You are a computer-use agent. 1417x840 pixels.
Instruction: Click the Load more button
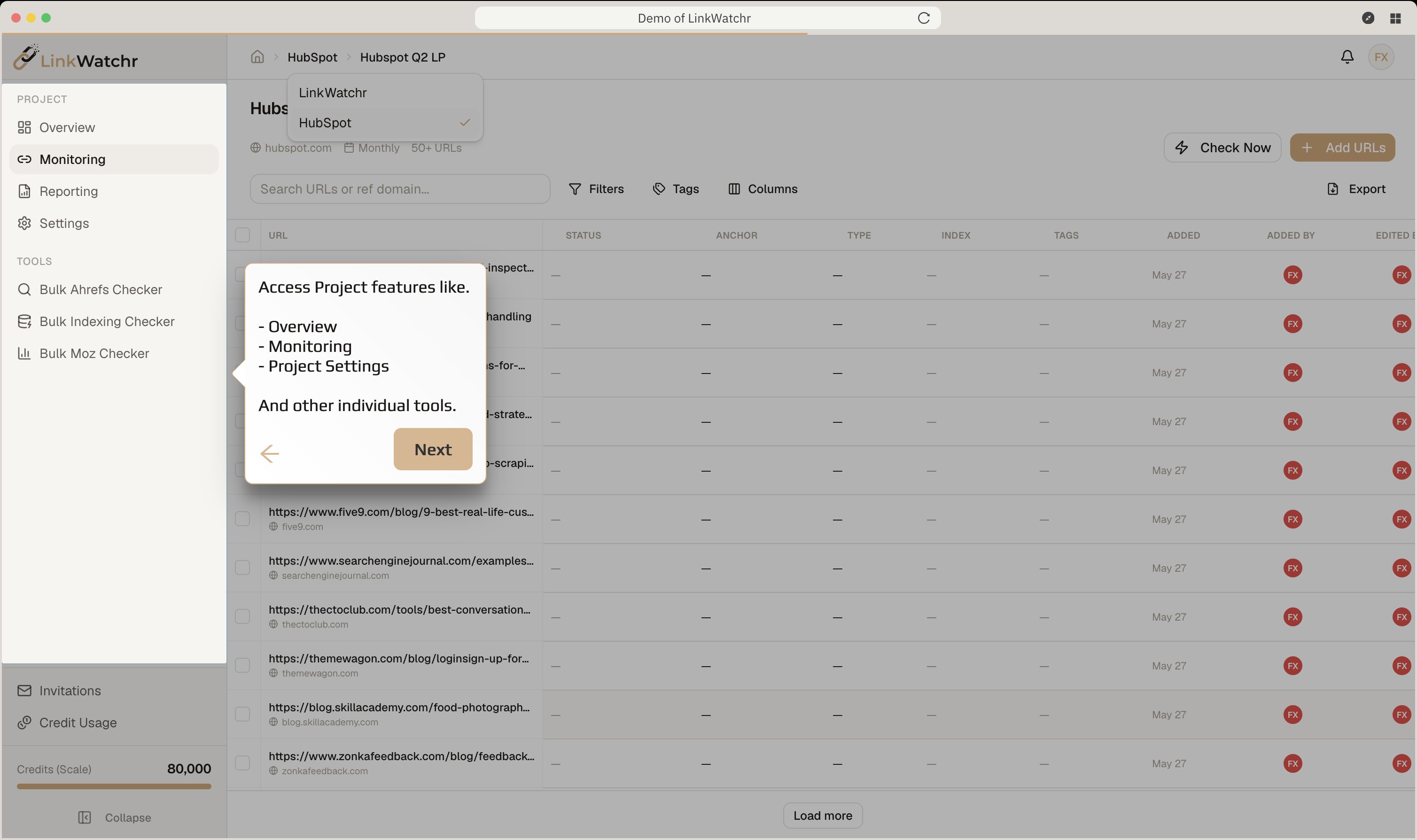[x=823, y=816]
